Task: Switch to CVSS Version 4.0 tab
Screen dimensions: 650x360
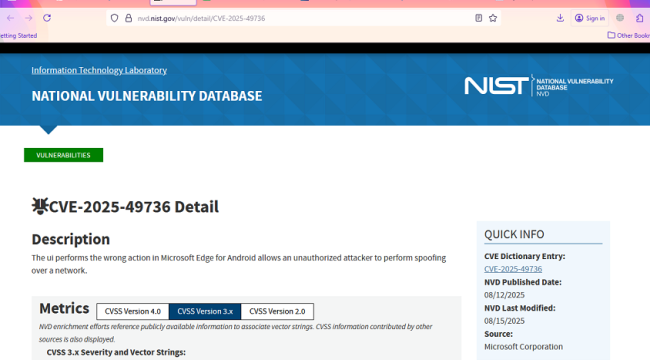Action: tap(133, 311)
